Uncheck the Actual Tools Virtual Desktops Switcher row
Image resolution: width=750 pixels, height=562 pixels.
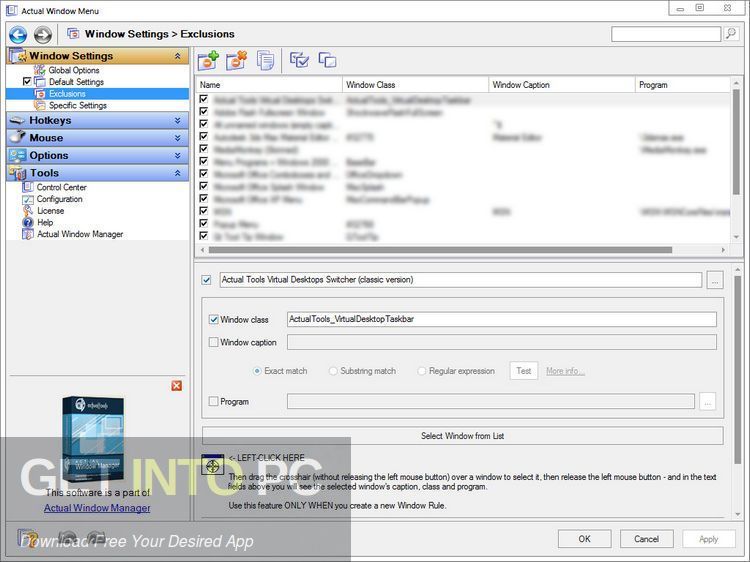pos(204,99)
